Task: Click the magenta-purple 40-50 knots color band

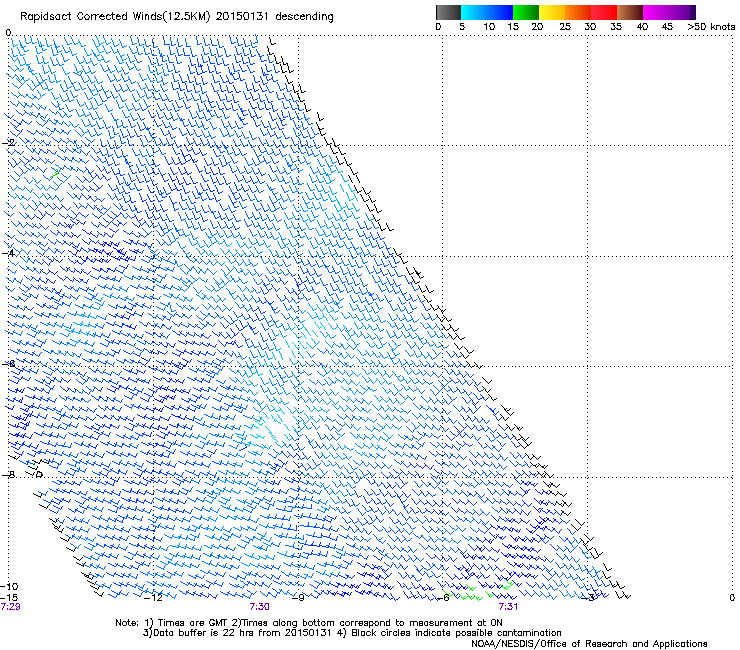Action: (x=669, y=12)
